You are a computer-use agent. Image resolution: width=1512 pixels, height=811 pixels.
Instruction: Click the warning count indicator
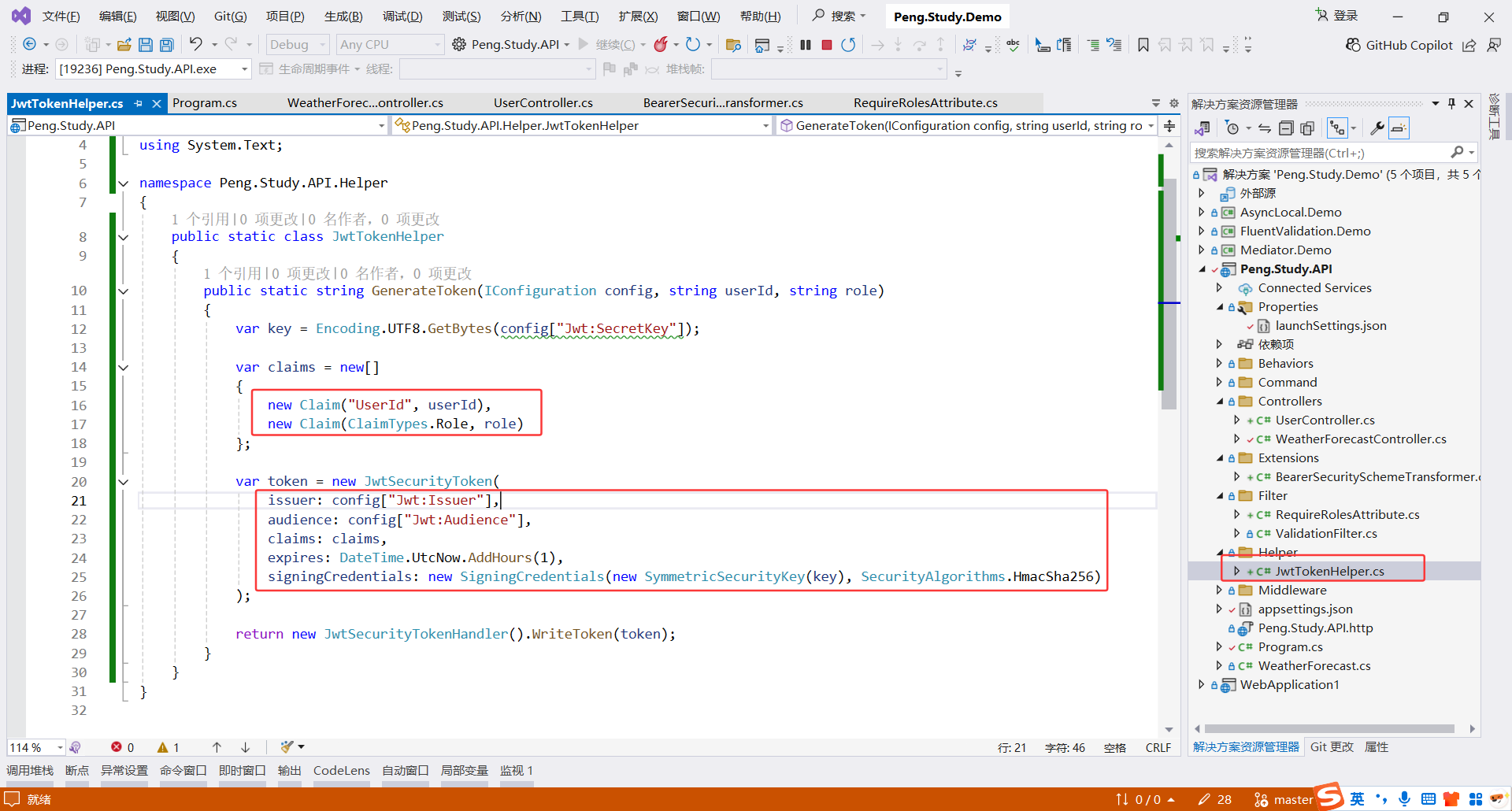(x=169, y=747)
